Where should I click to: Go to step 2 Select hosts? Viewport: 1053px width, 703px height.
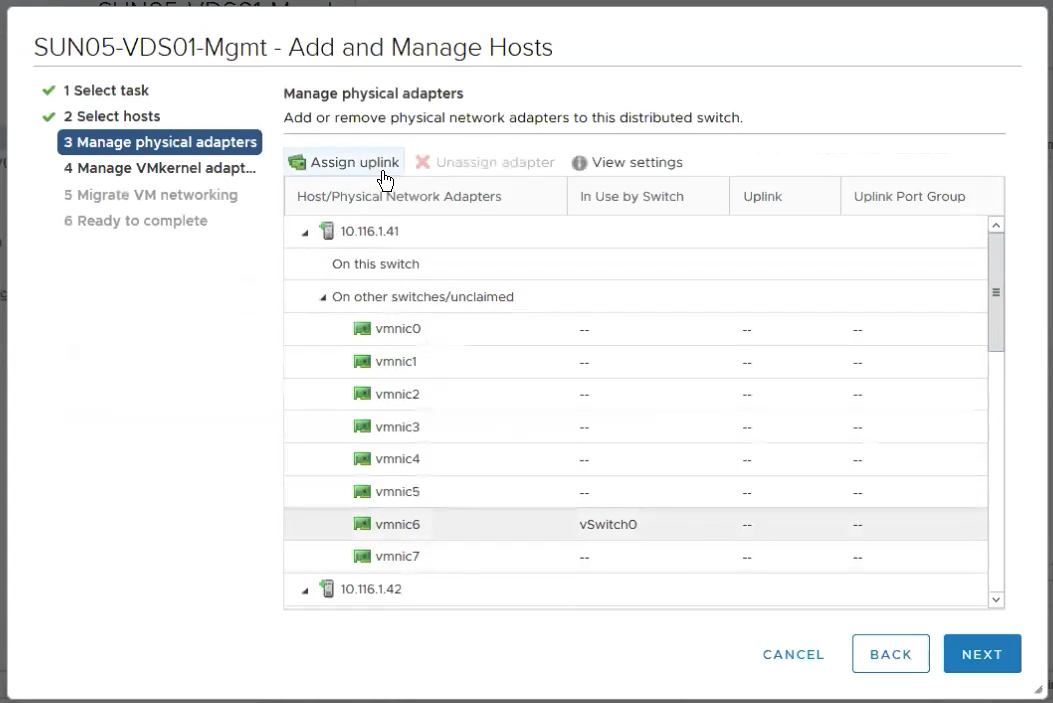coord(111,116)
